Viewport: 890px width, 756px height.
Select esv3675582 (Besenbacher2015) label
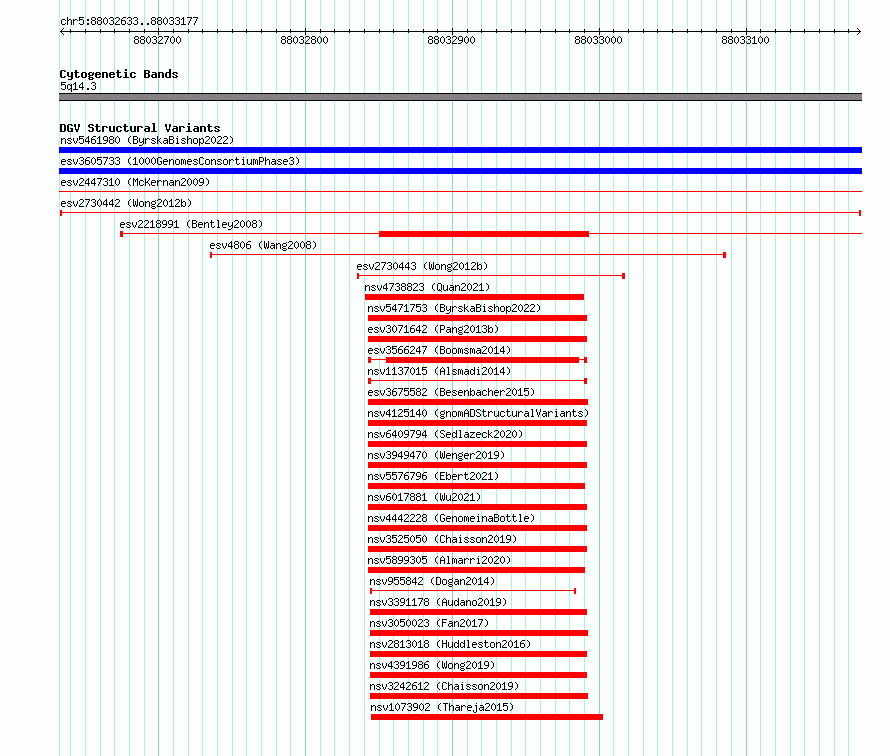point(451,392)
